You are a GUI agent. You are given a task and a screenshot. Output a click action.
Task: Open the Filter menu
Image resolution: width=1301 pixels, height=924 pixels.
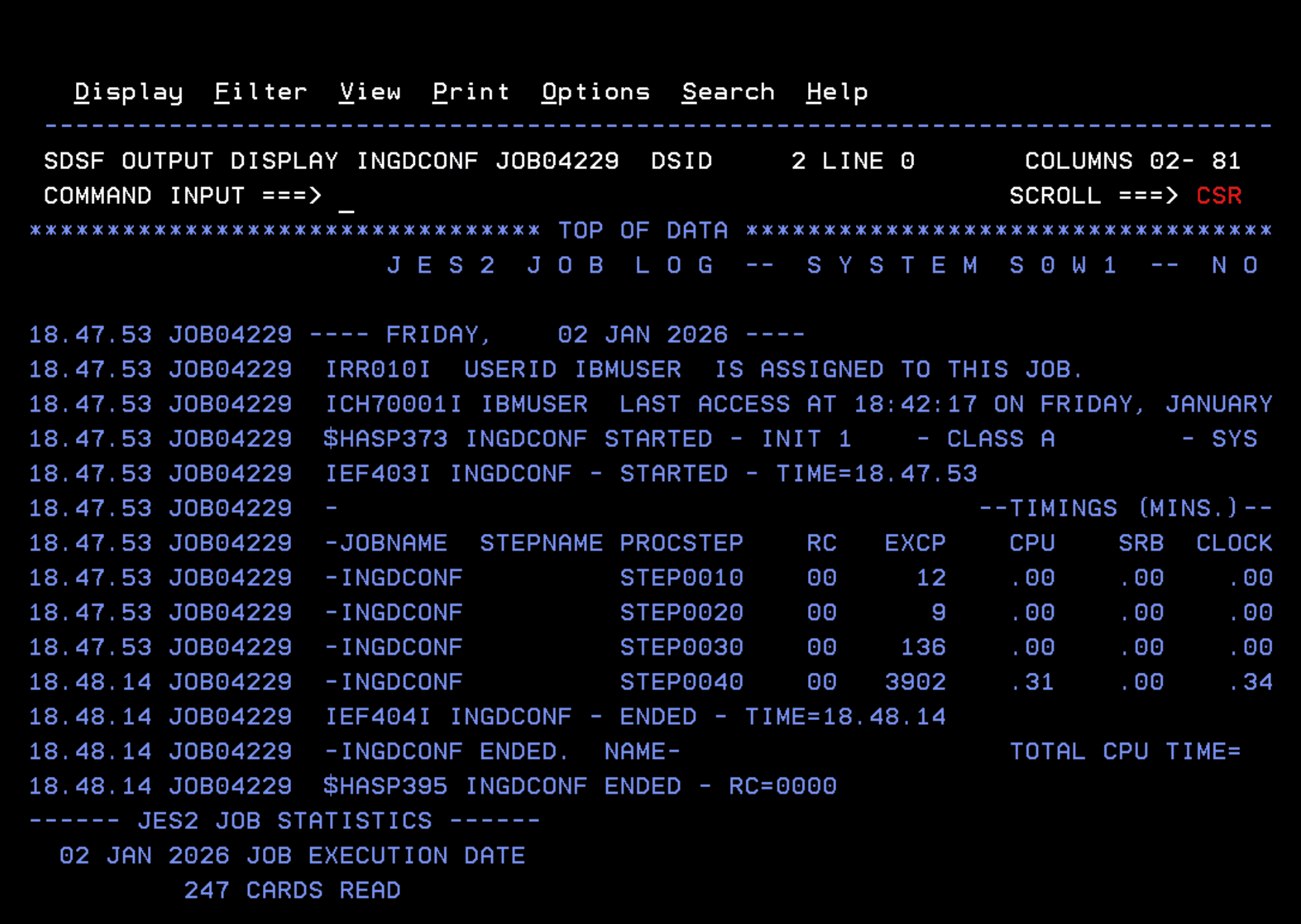260,92
